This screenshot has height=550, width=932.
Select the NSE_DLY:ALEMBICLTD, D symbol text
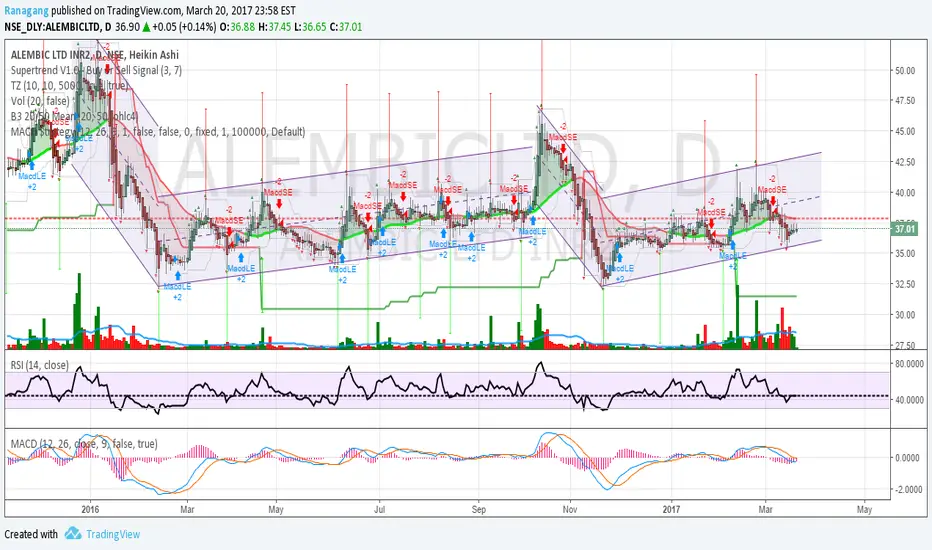58,27
